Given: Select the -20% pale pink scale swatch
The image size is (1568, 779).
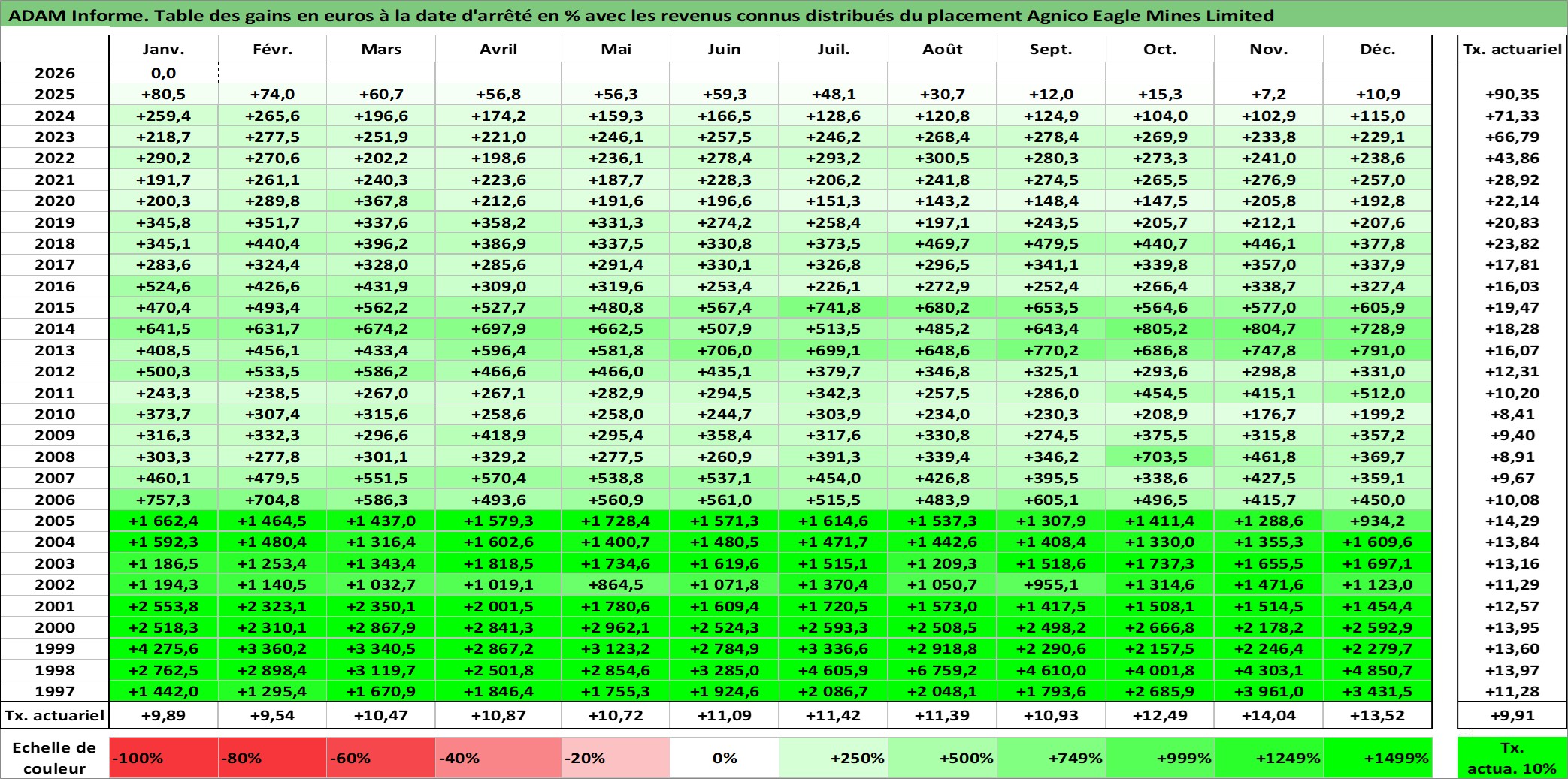Looking at the screenshot, I should click(x=616, y=758).
